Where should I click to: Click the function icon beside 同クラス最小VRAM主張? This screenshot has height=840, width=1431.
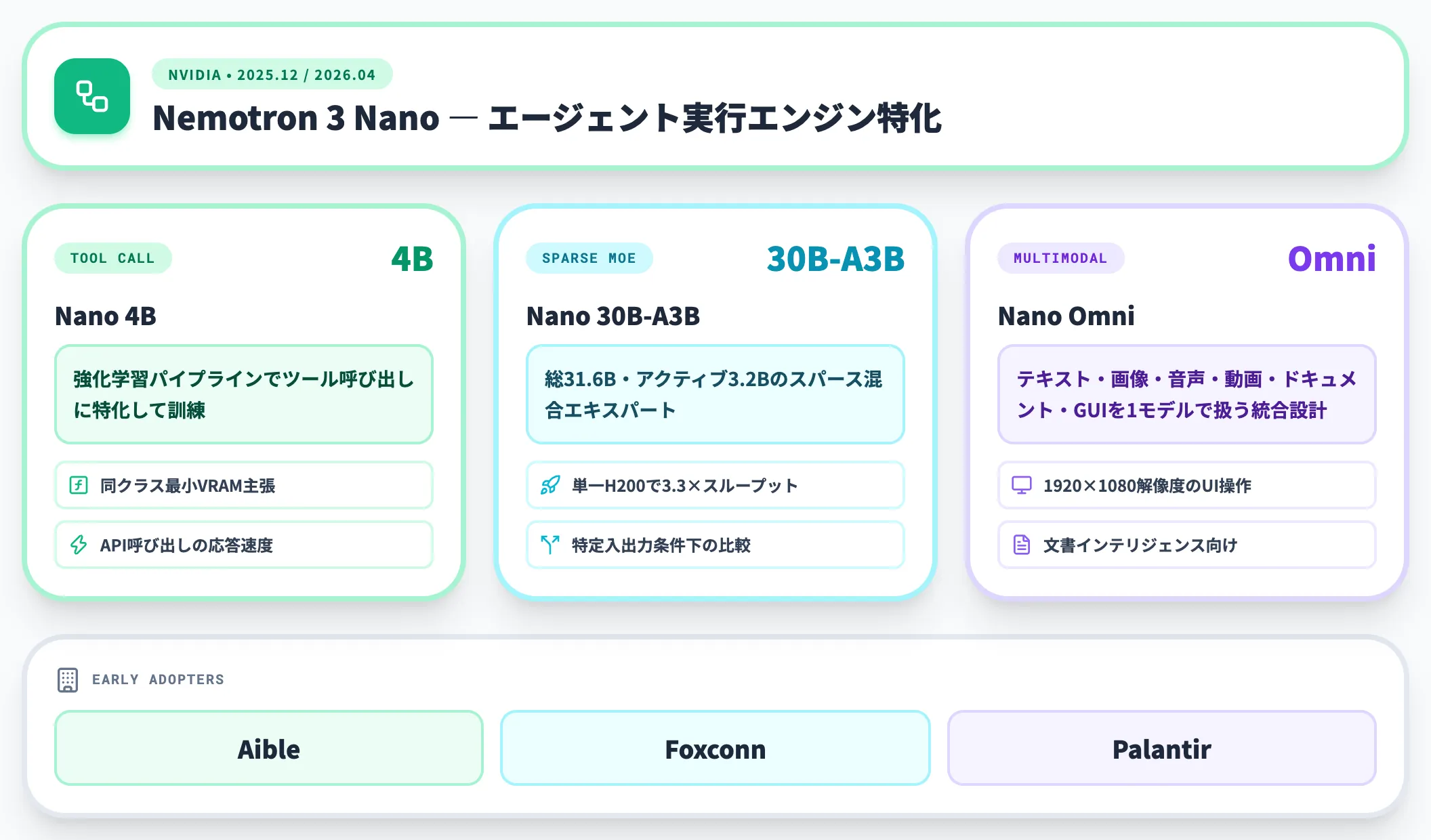point(79,485)
